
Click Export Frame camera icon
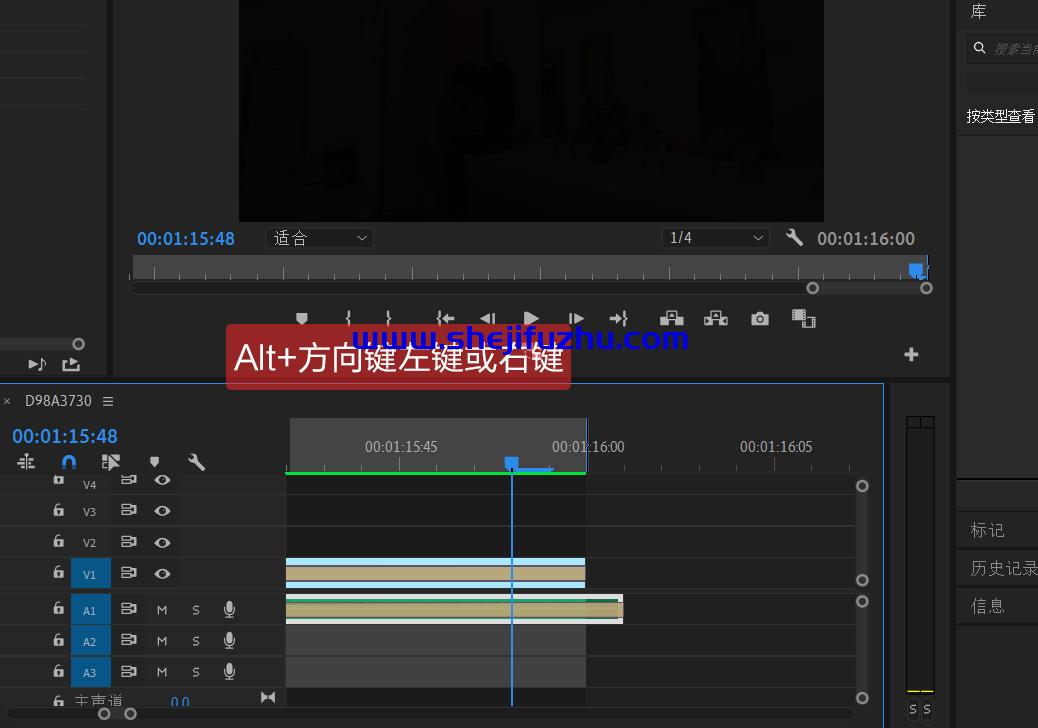click(x=760, y=319)
